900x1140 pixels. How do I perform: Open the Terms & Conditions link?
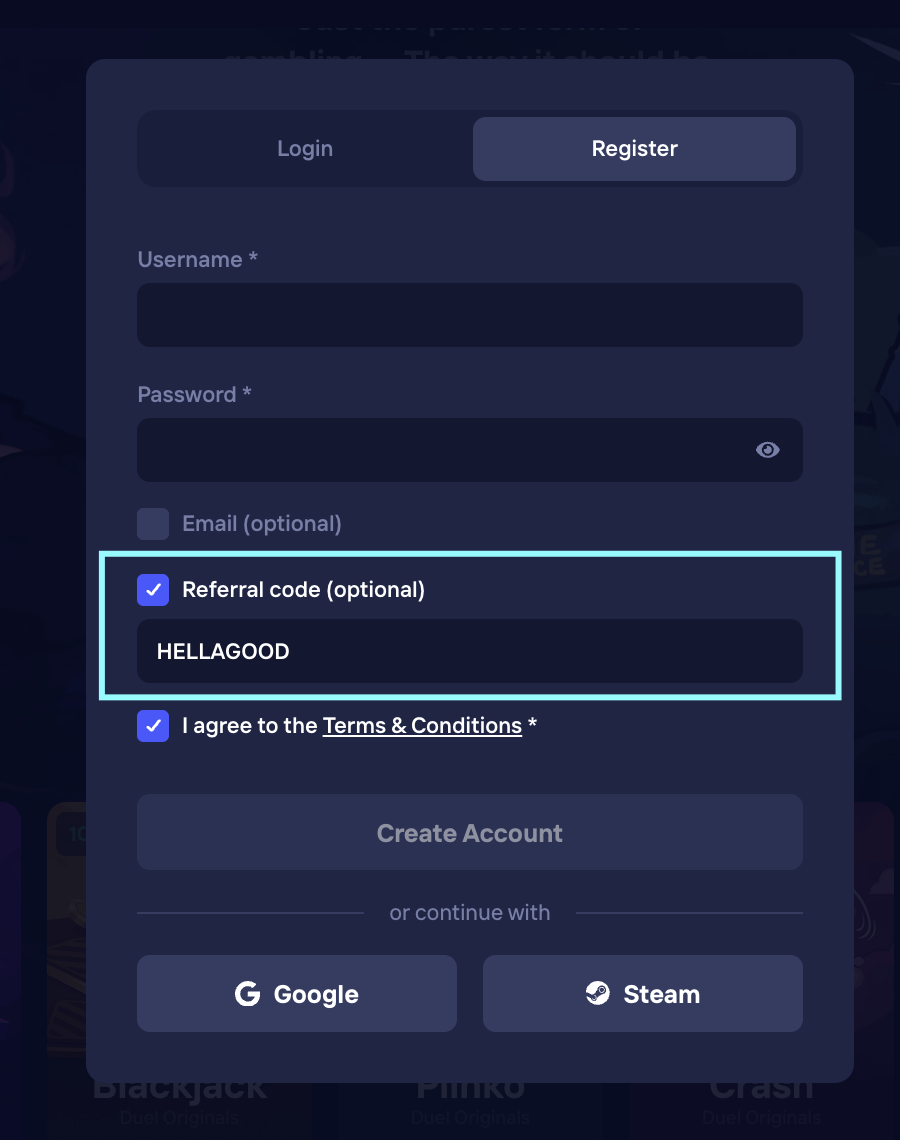point(422,726)
